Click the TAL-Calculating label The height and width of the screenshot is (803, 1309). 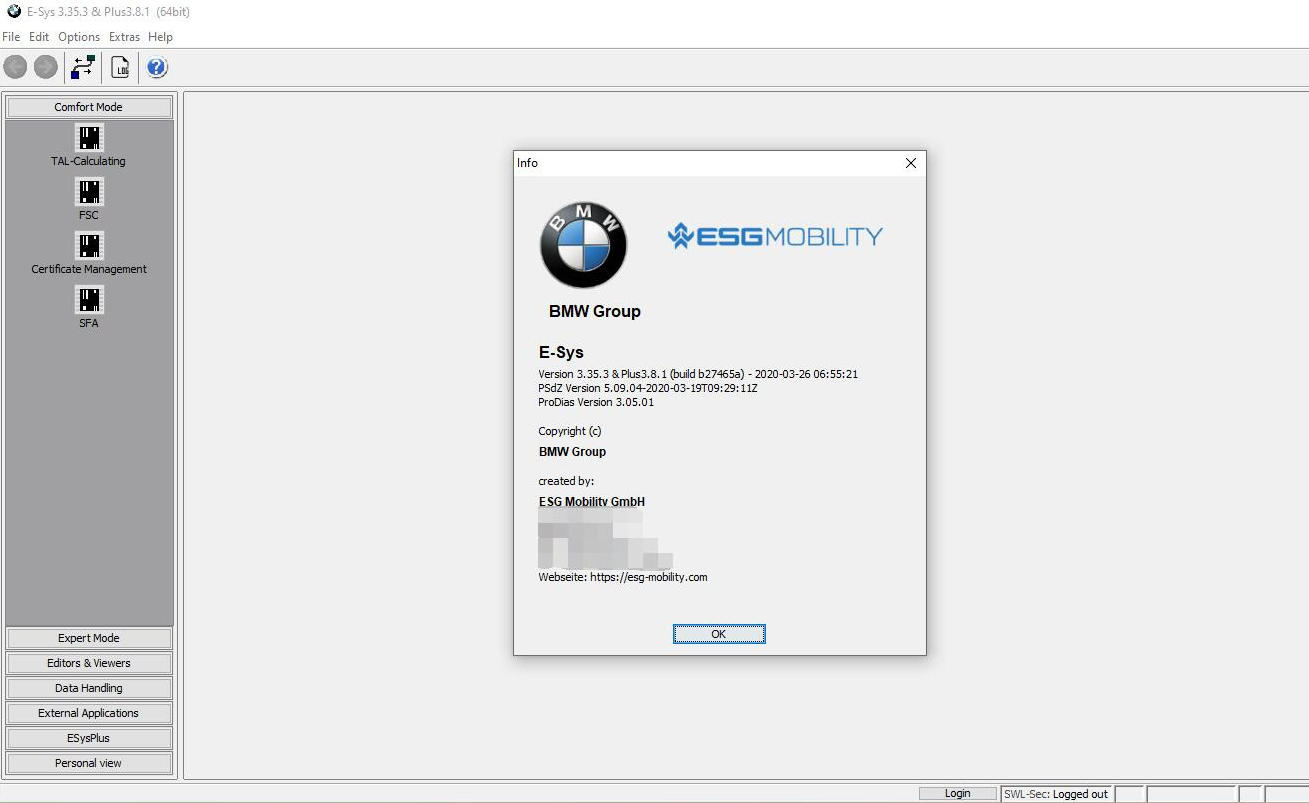[89, 161]
